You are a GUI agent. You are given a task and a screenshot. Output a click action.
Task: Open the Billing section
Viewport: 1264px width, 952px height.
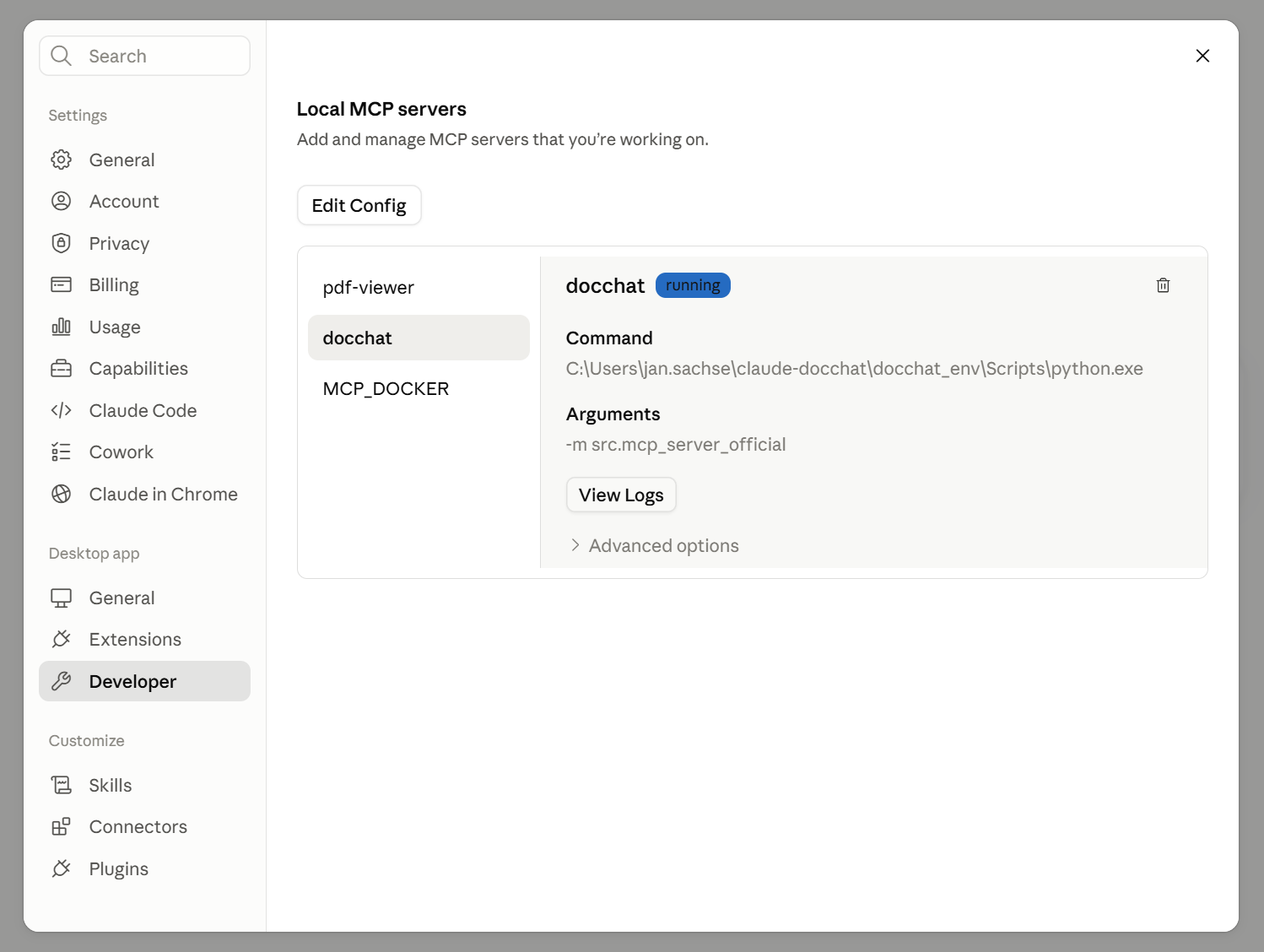[x=114, y=284]
